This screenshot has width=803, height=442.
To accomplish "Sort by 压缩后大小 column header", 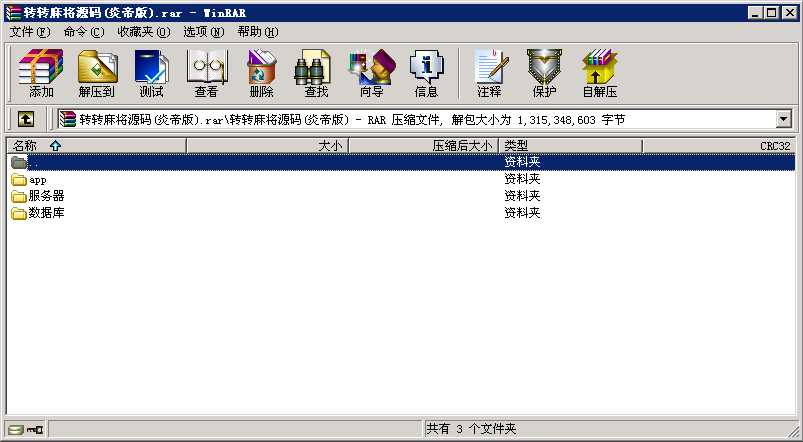I will click(x=424, y=146).
